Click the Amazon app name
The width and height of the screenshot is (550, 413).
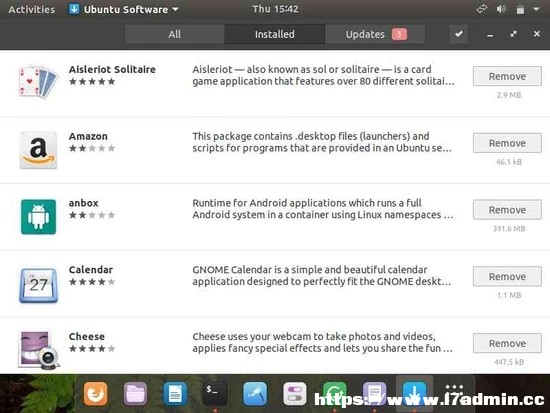click(x=88, y=136)
